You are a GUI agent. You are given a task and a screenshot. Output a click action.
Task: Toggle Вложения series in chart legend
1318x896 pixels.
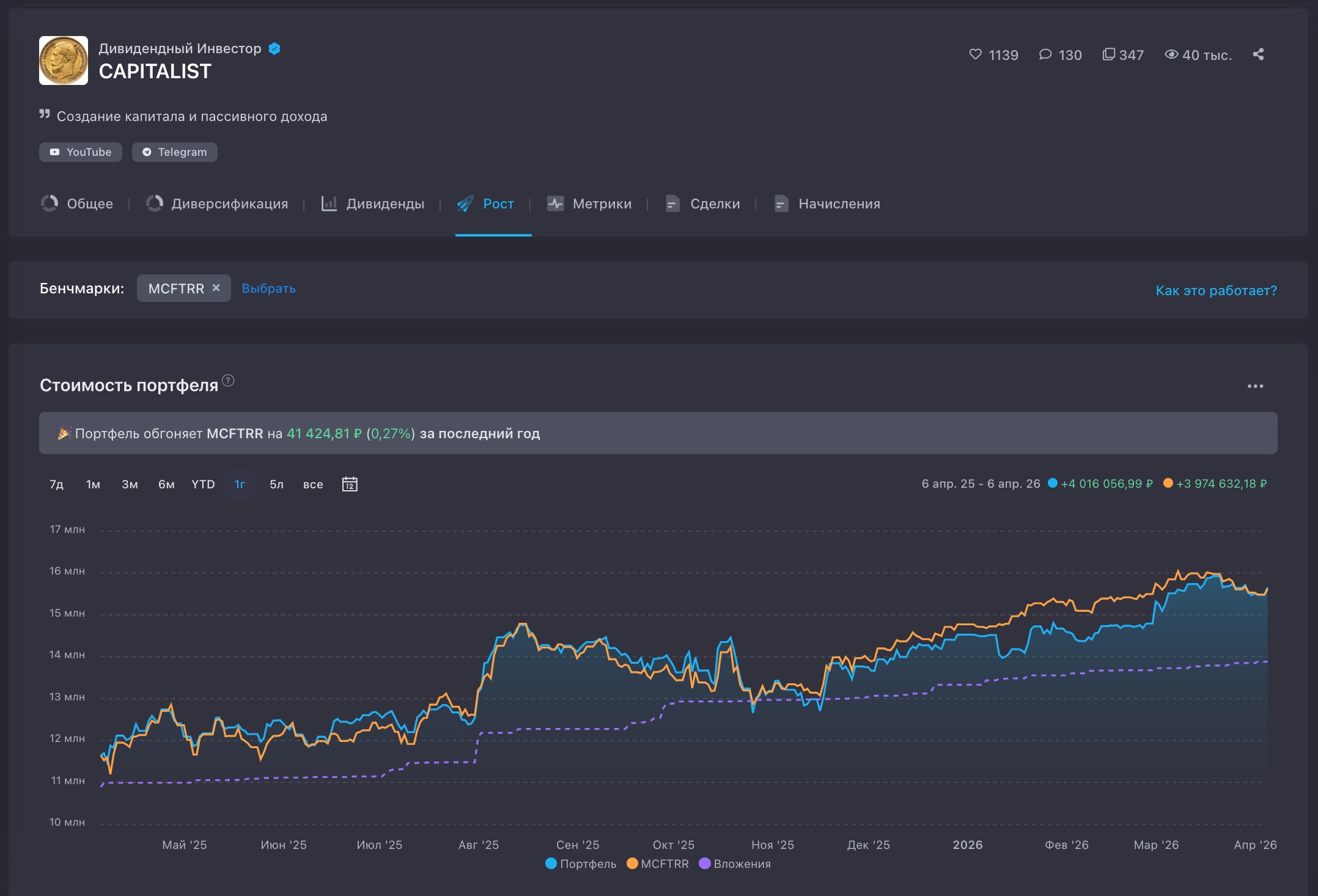[735, 864]
